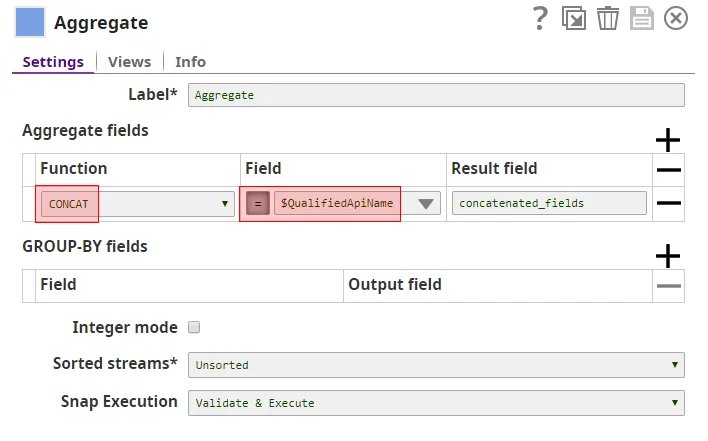This screenshot has width=708, height=441.
Task: Click the Aggregate fields header minus icon
Action: point(669,170)
